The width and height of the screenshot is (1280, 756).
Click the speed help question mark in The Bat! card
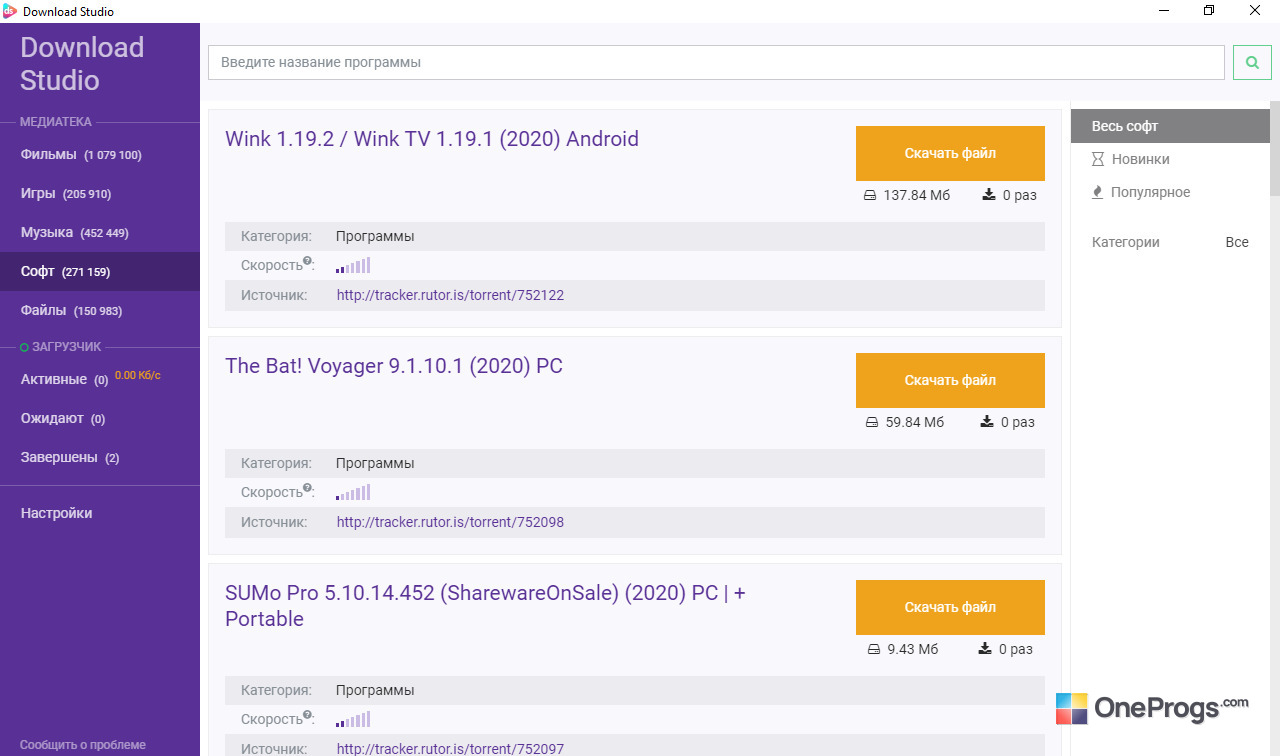coord(308,489)
